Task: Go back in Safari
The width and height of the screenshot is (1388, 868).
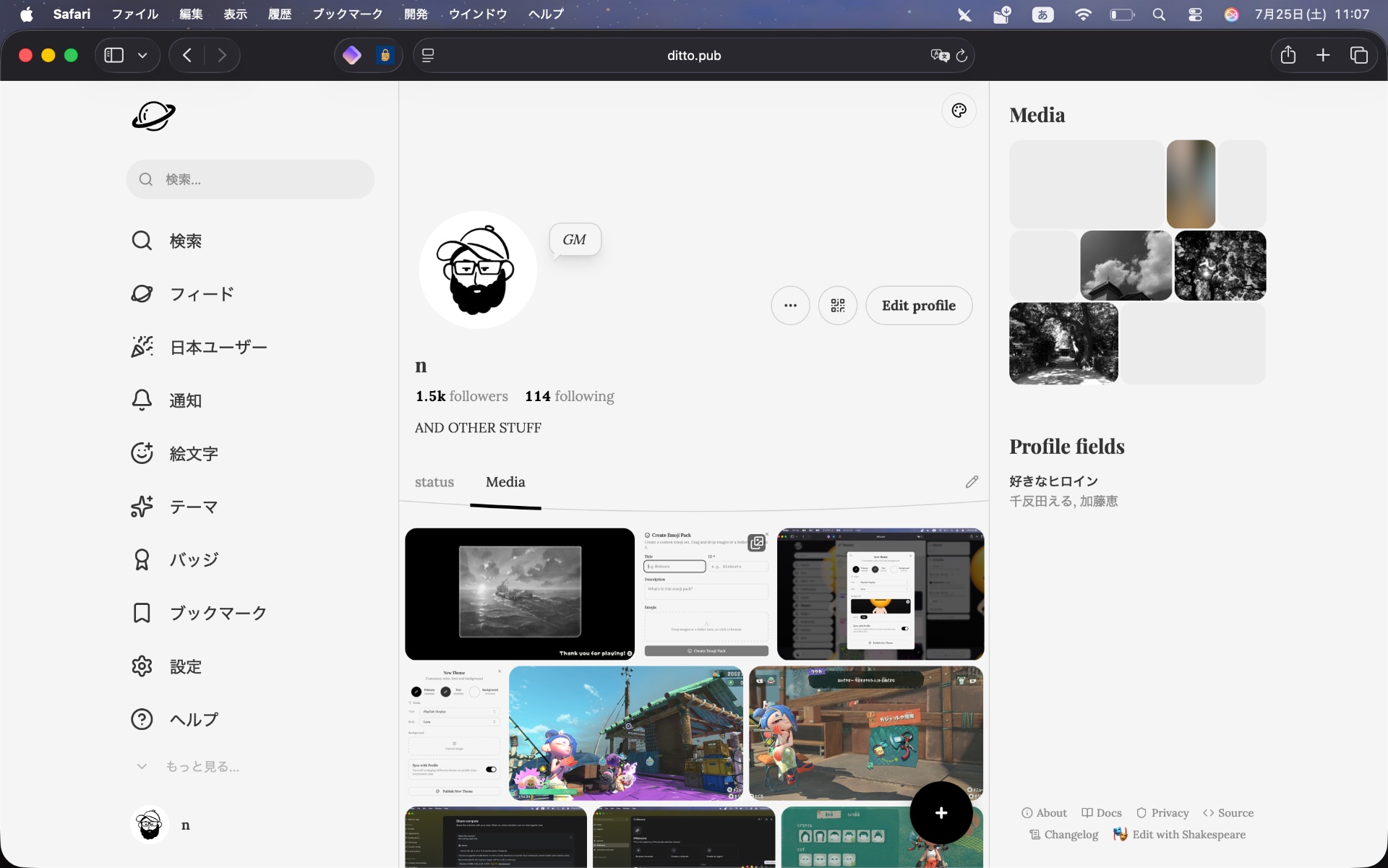Action: pyautogui.click(x=187, y=55)
